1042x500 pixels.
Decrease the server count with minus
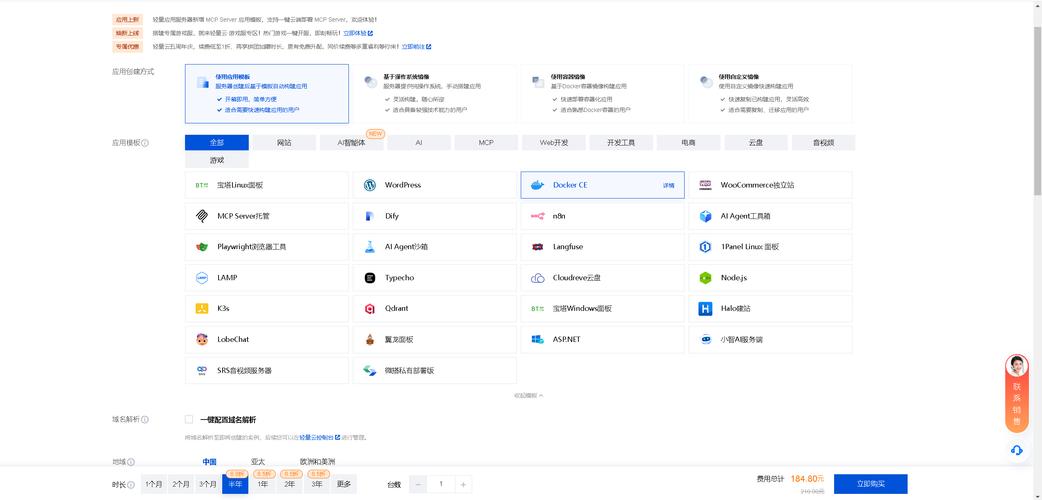(418, 484)
